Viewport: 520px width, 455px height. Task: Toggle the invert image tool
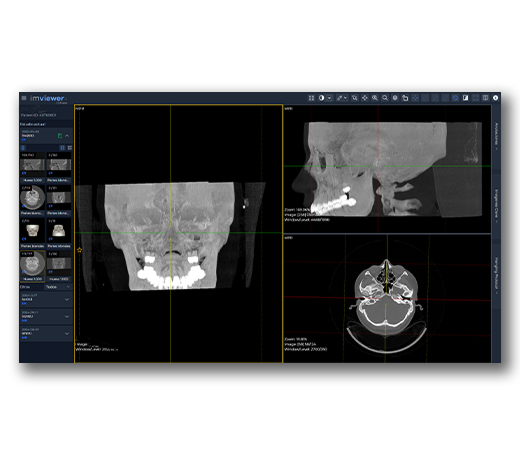click(465, 98)
